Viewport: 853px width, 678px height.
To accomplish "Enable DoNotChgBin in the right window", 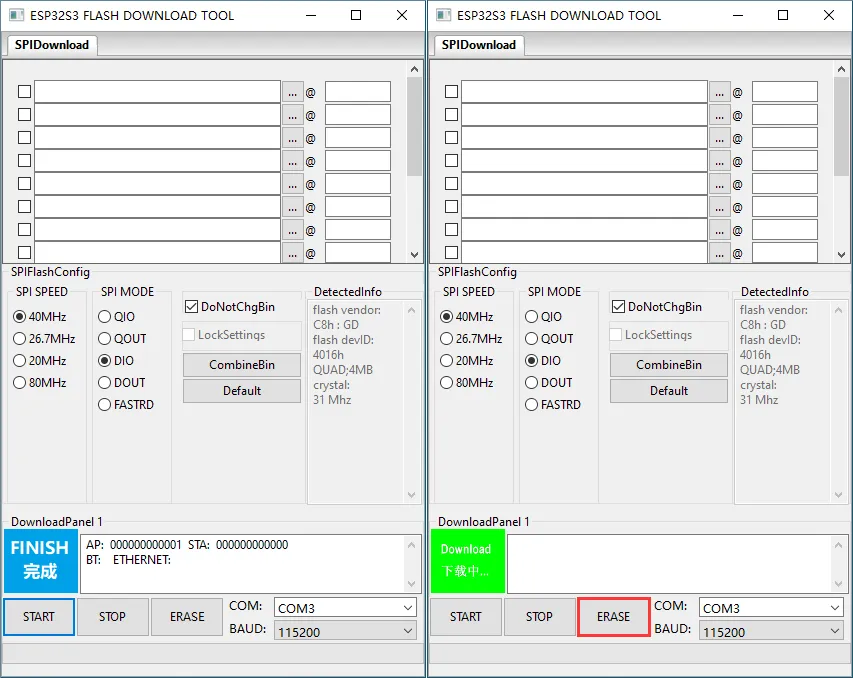I will pyautogui.click(x=616, y=306).
